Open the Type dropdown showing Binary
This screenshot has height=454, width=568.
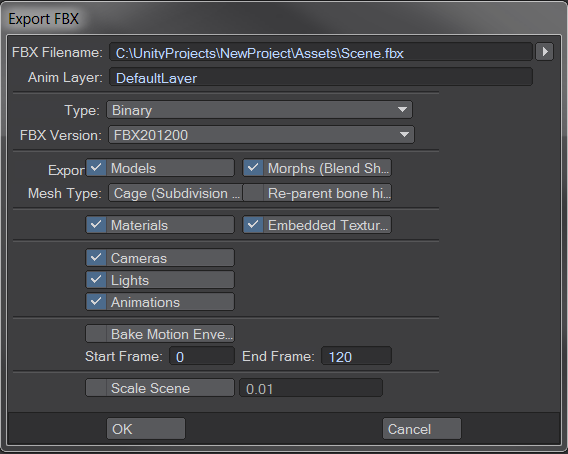coord(259,110)
